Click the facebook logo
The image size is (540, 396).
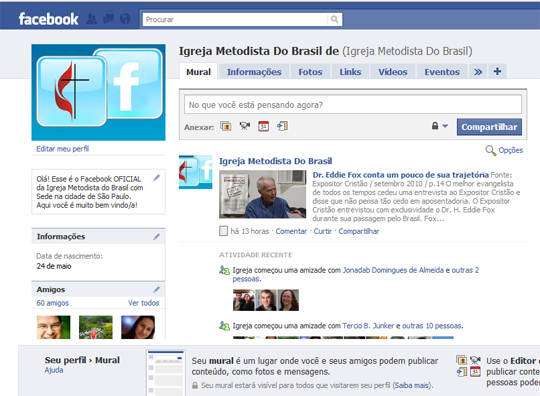pos(49,19)
